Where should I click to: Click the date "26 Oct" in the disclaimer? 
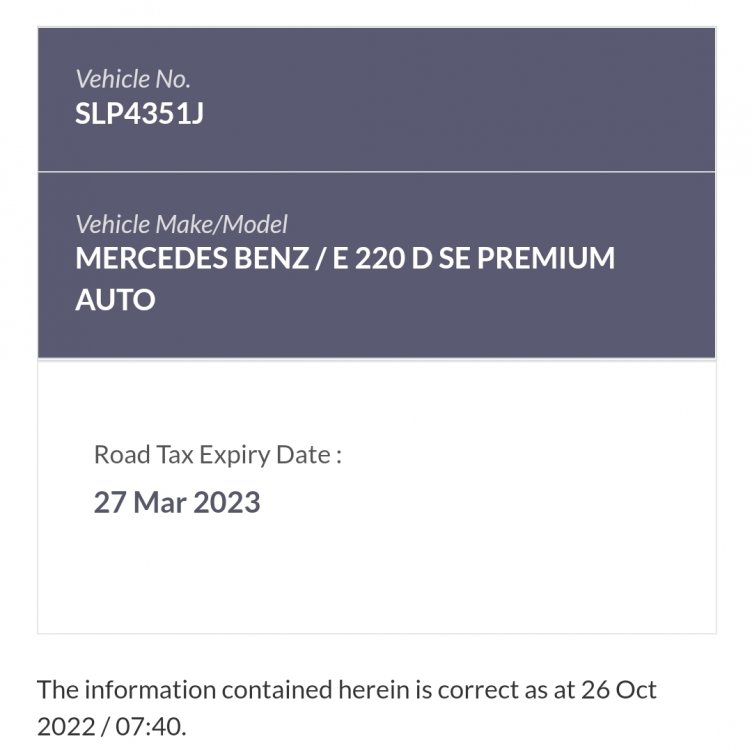click(x=620, y=690)
